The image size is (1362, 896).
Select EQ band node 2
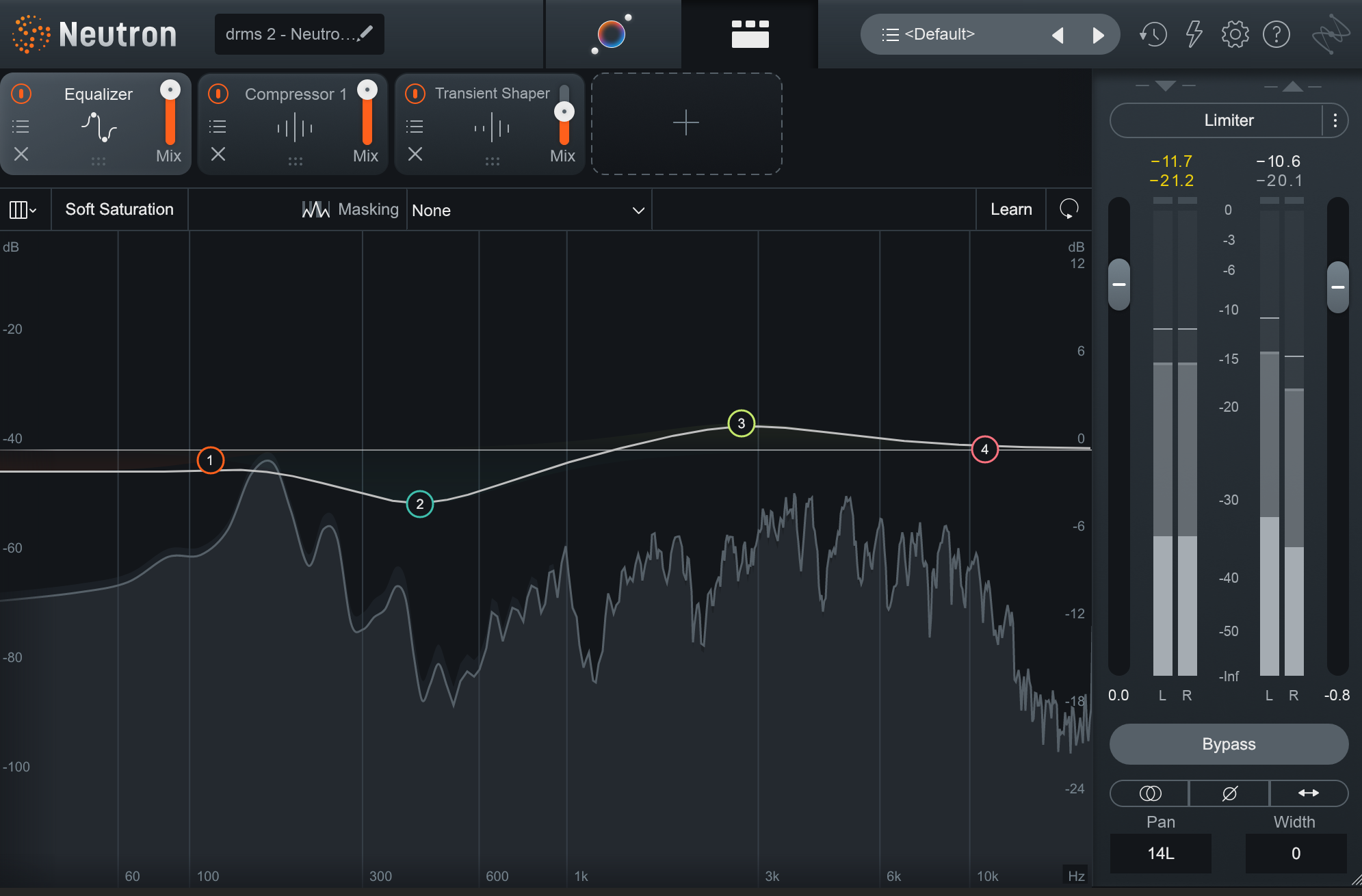tap(420, 504)
